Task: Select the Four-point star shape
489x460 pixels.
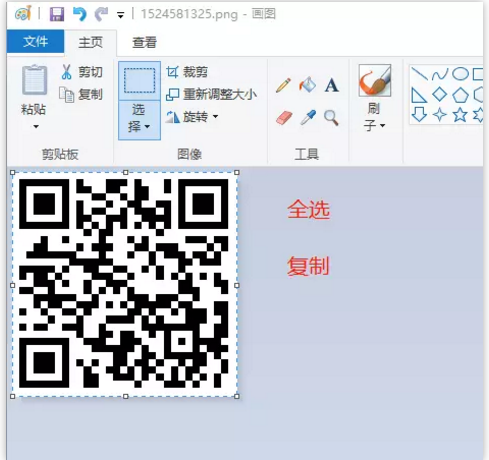Action: coord(440,115)
